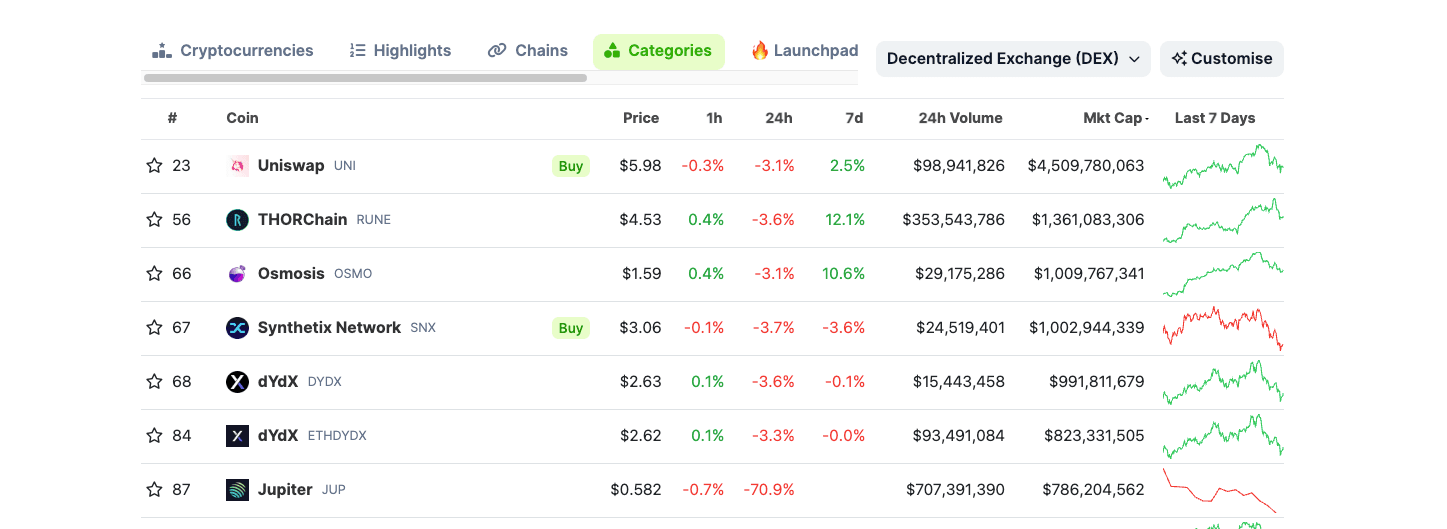Switch to the Chains tab
1447x529 pixels.
click(x=527, y=50)
